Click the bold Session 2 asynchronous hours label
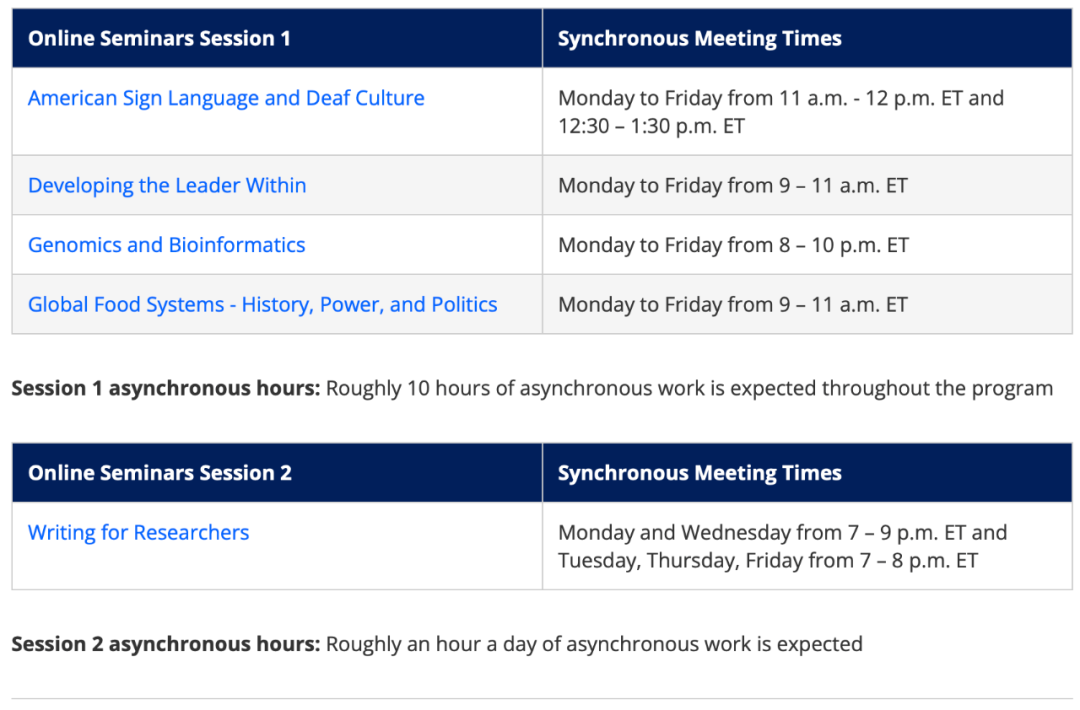 [166, 645]
